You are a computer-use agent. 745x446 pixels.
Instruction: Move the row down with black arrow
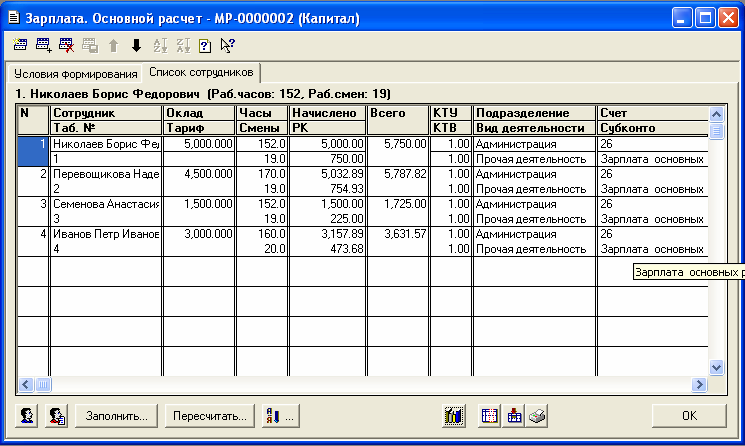pos(136,45)
